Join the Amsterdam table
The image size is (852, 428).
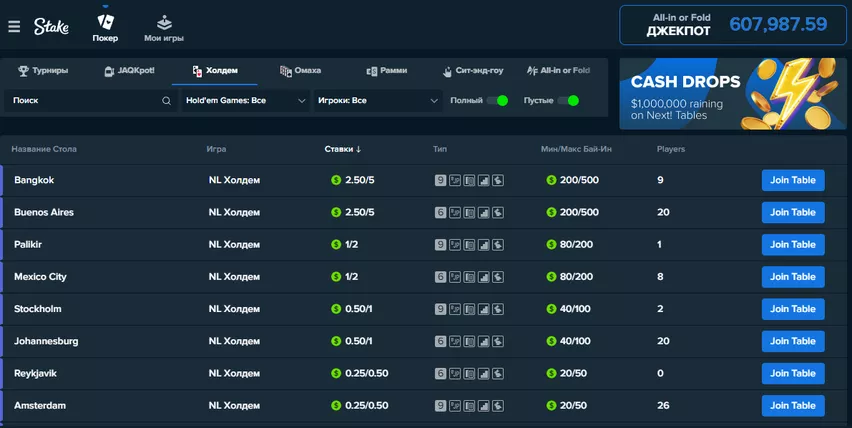pyautogui.click(x=793, y=406)
